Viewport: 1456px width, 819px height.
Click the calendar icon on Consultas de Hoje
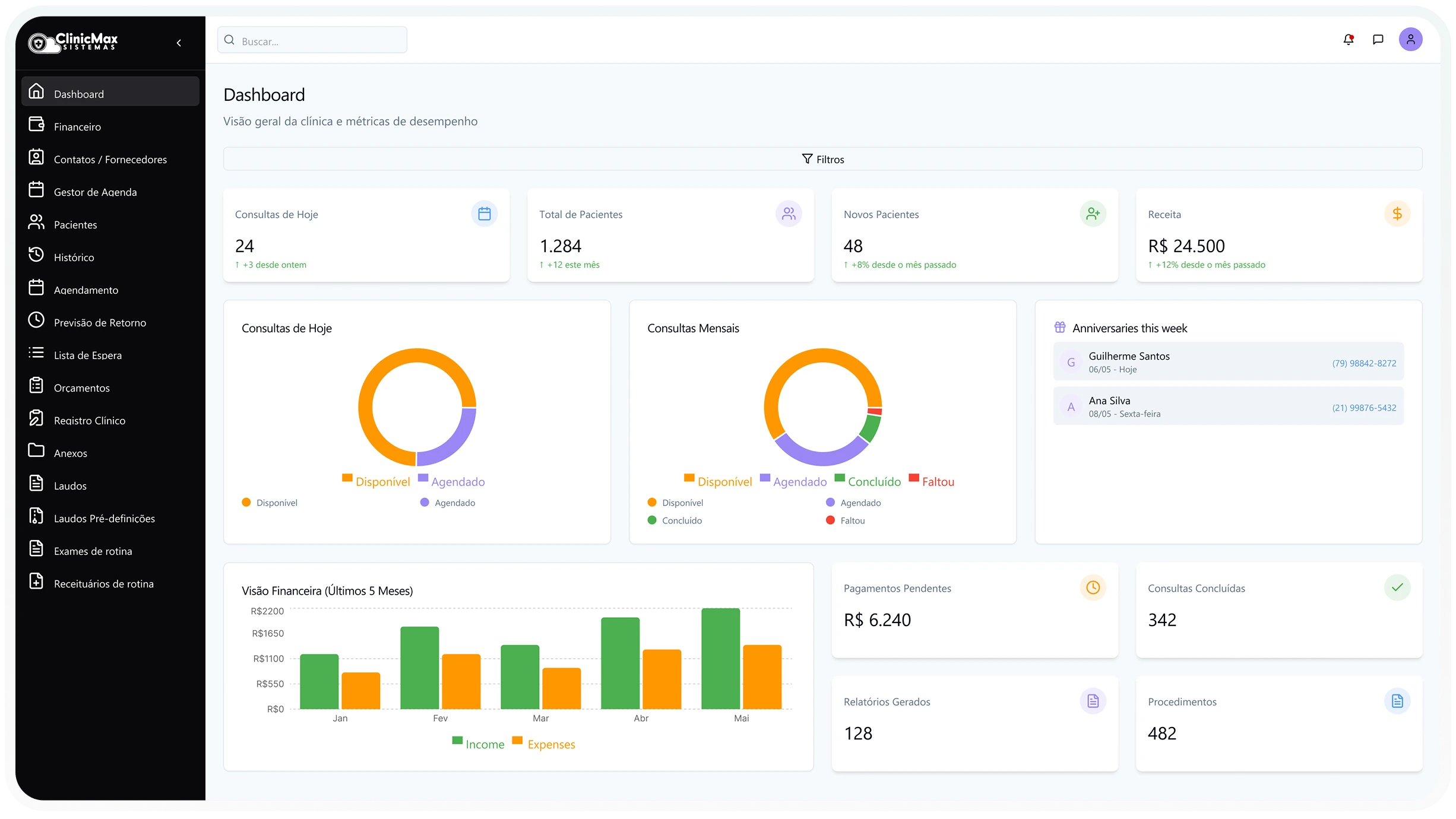click(x=484, y=214)
